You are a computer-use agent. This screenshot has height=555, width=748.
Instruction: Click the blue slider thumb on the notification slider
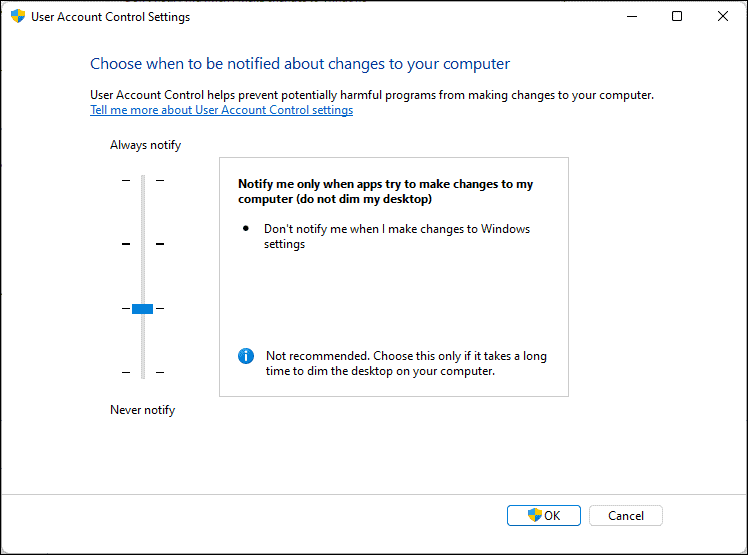point(142,309)
